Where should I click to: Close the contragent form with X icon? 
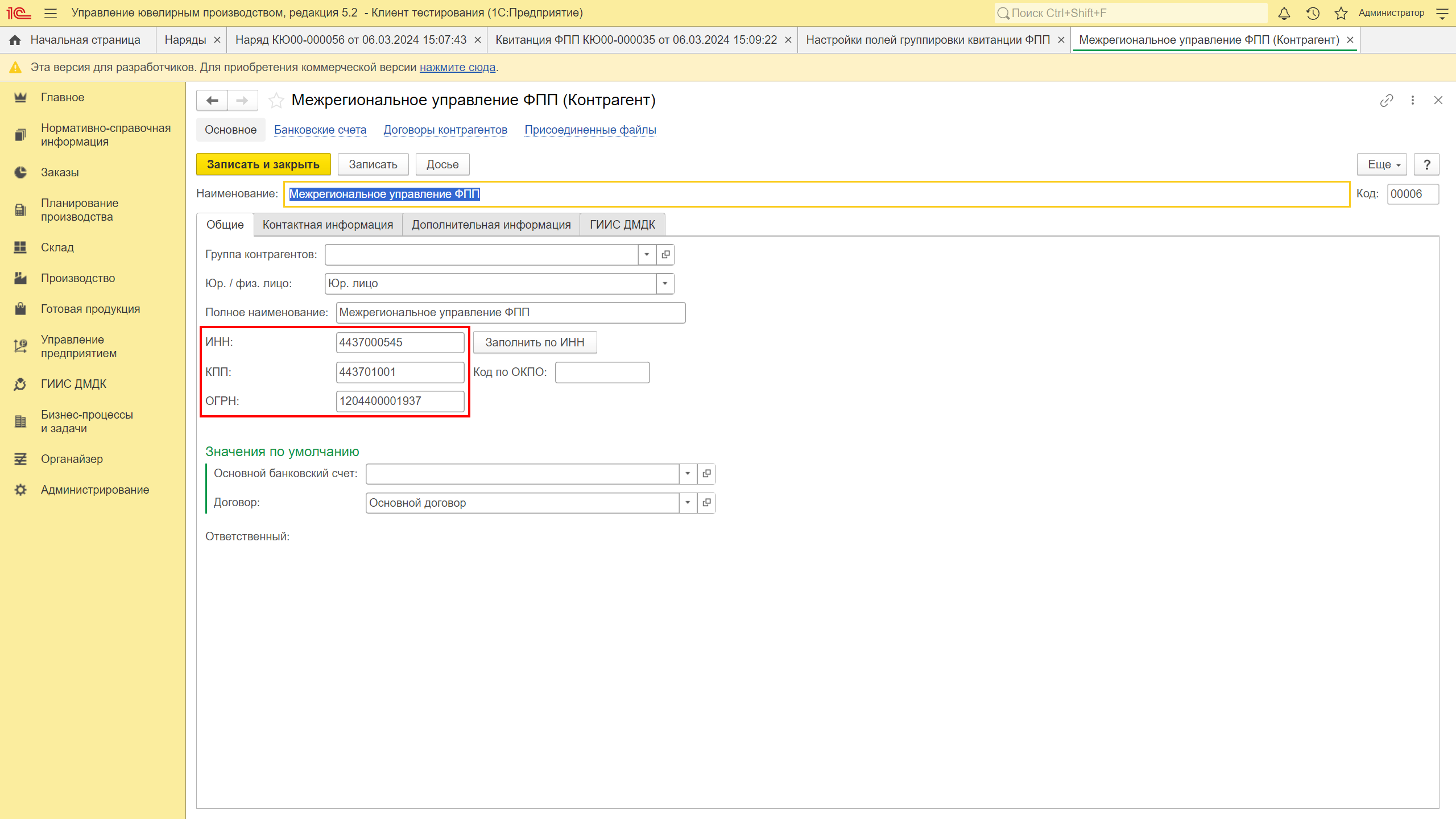1438,101
